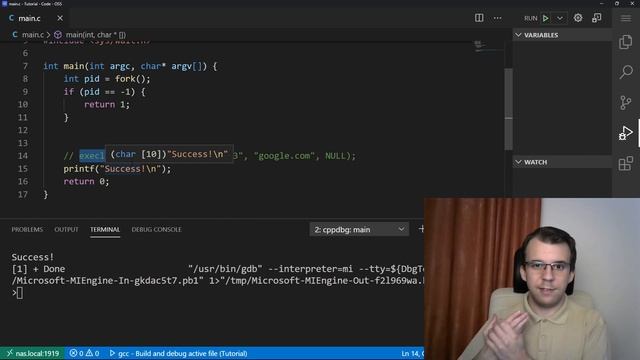
Task: Click 'return 1;' on line 10
Action: tap(107, 104)
